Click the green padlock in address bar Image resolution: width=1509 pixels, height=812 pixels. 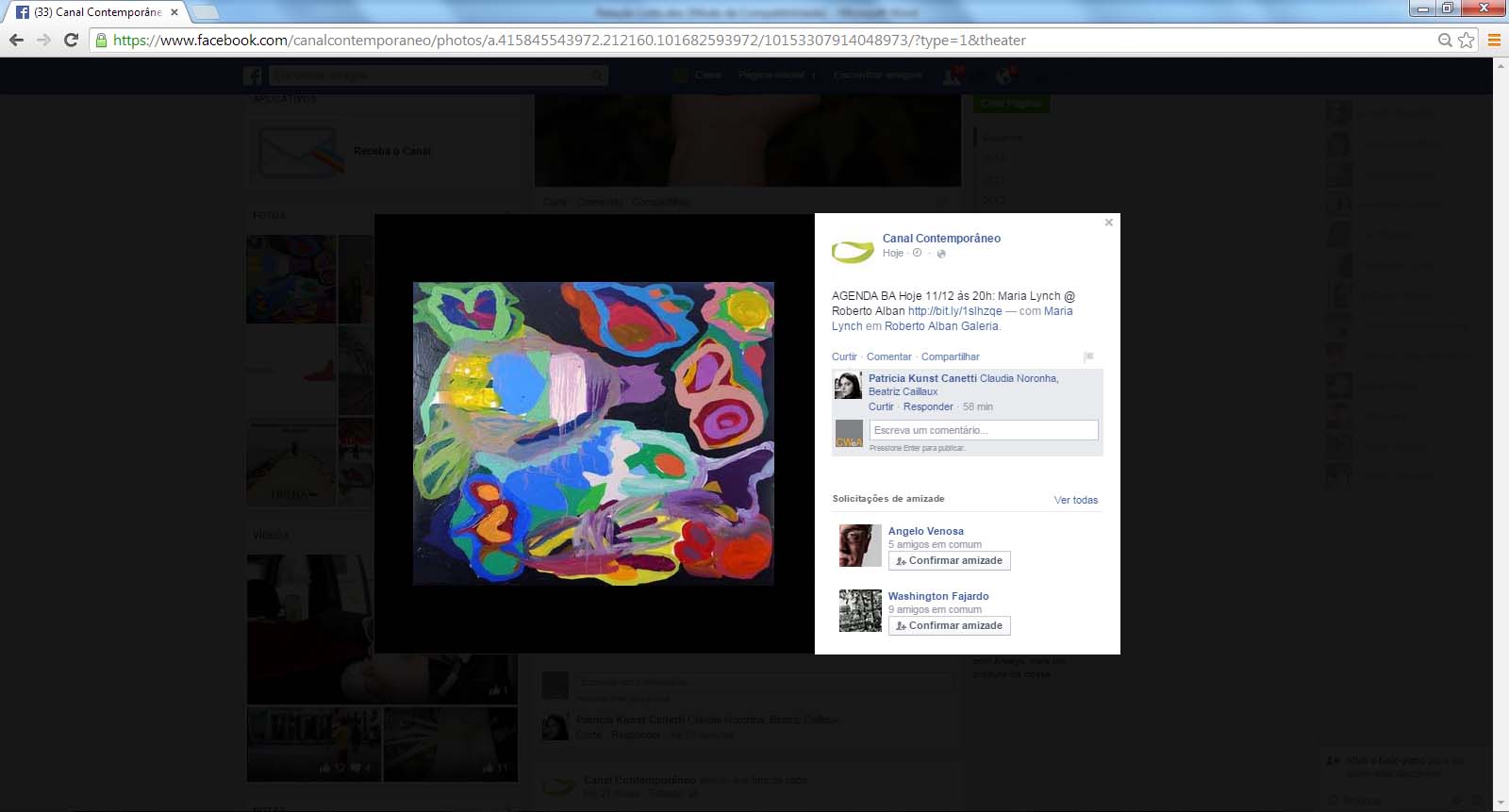tap(101, 40)
